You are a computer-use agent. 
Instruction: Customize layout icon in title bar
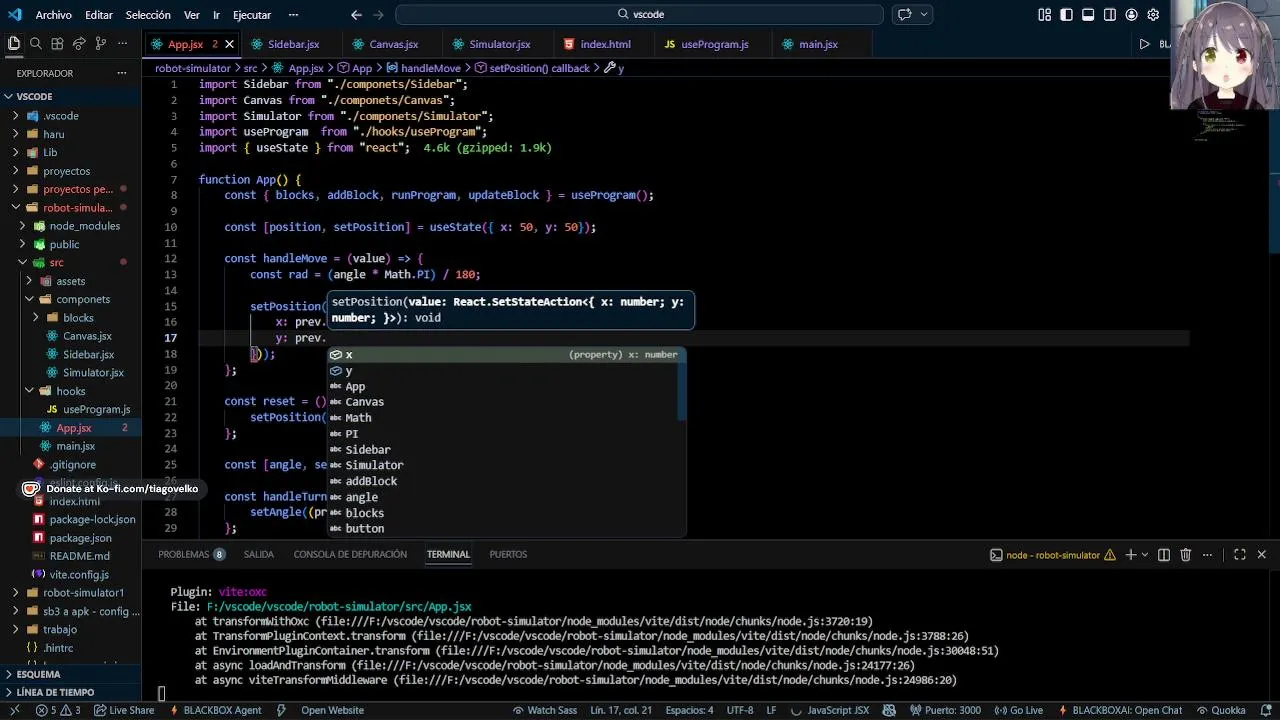pyautogui.click(x=1045, y=15)
